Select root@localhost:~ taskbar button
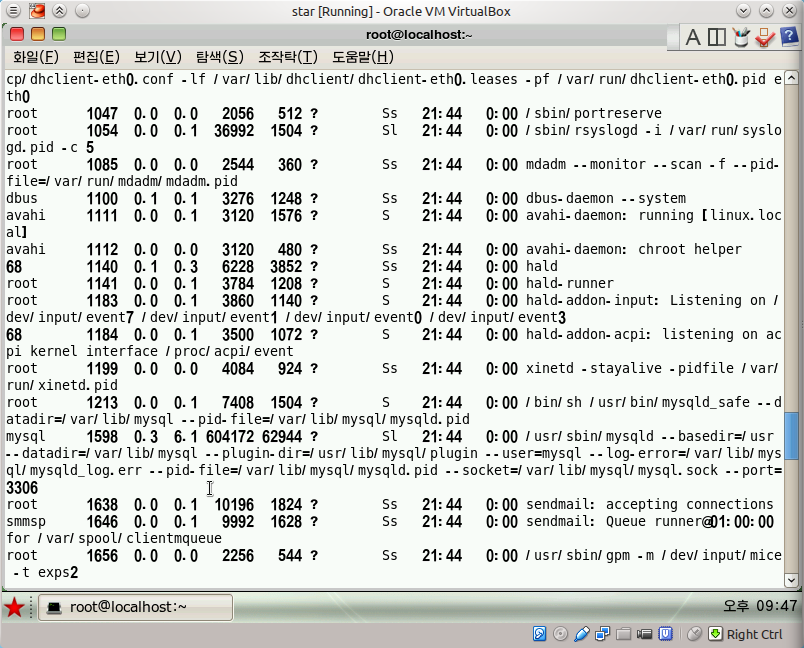Screen dimensions: 804x648 [x=136, y=608]
